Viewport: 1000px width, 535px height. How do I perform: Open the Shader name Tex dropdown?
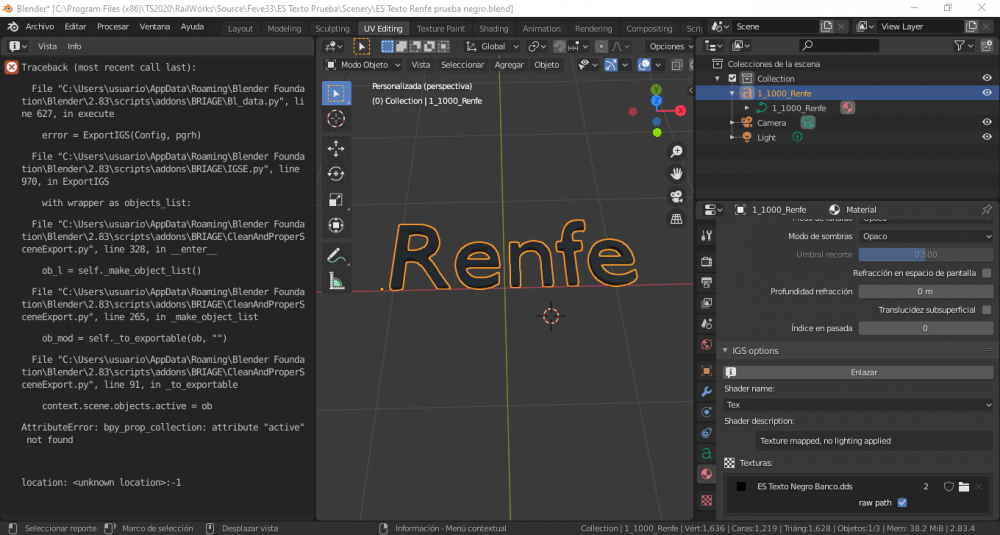(858, 405)
